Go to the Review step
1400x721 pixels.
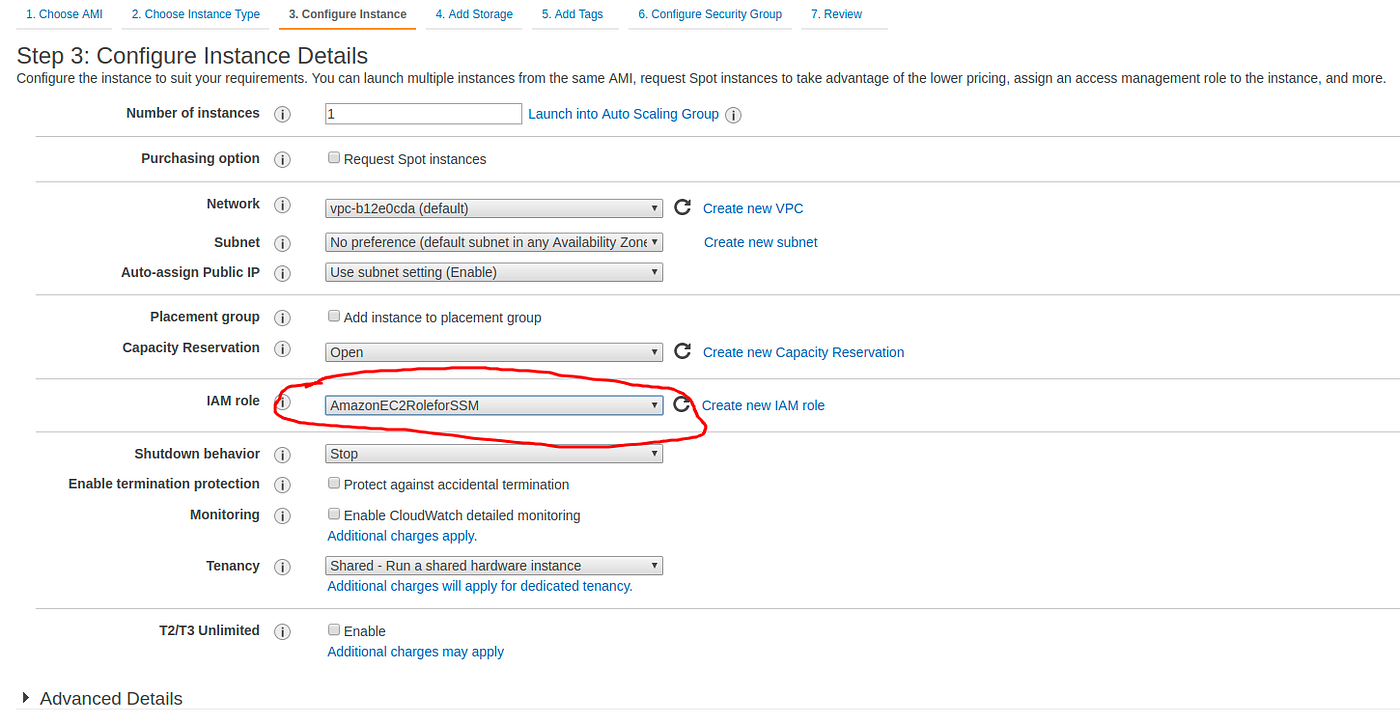837,13
